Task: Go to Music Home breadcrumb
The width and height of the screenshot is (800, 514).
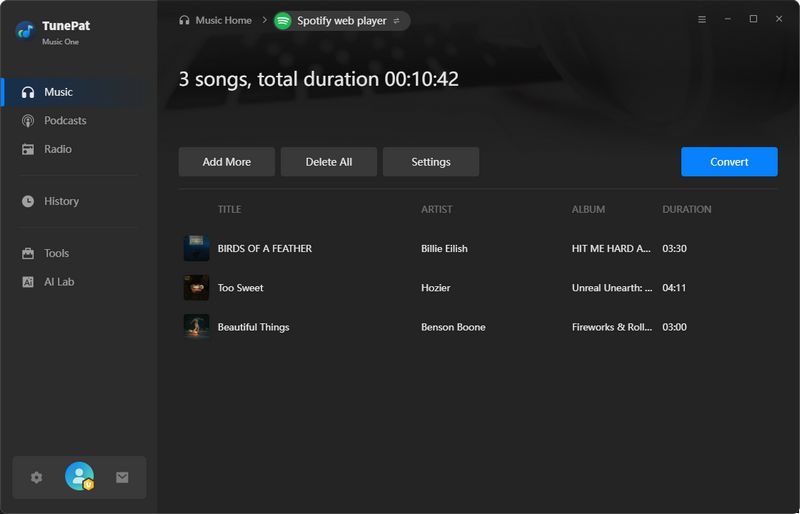Action: 215,20
